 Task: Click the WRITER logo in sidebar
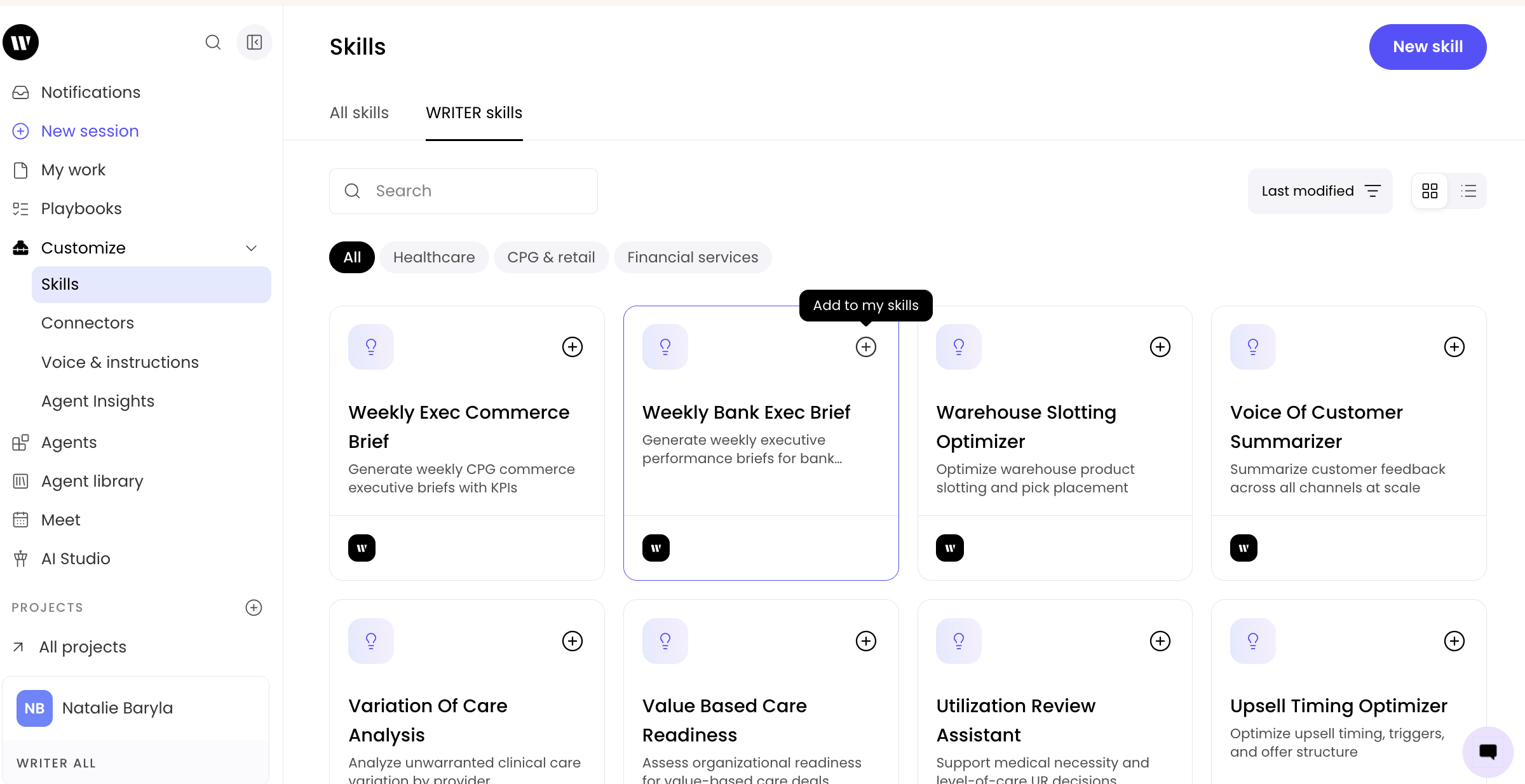coord(21,43)
